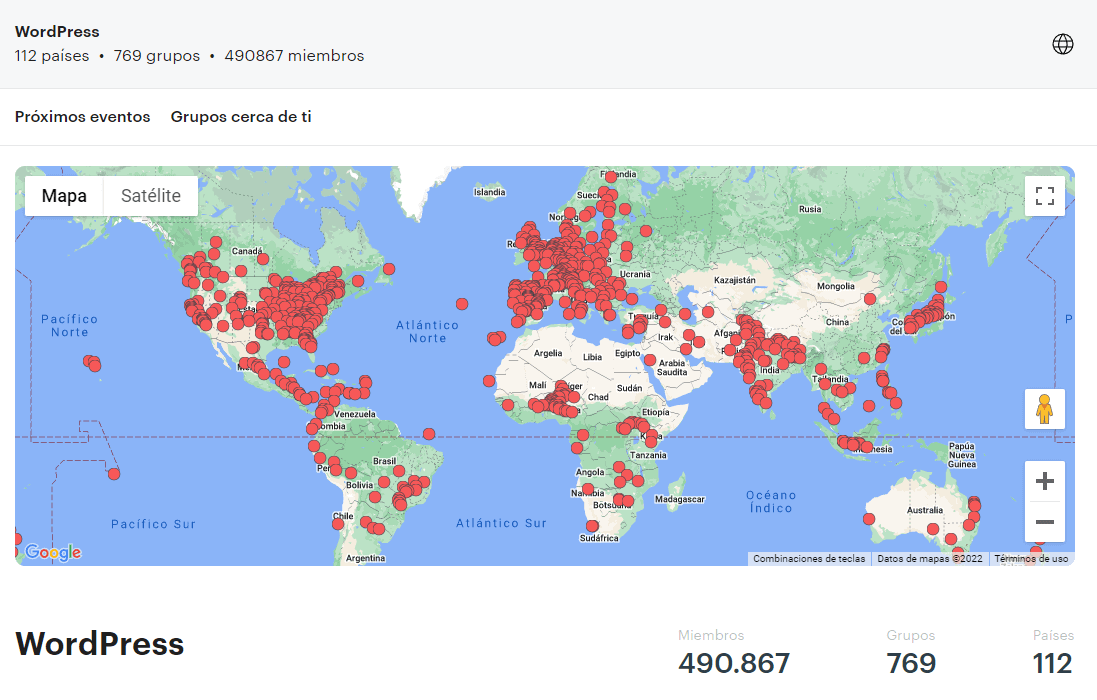Click the Términos de uso link
Screen dimensions: 1097x700
[x=1031, y=559]
